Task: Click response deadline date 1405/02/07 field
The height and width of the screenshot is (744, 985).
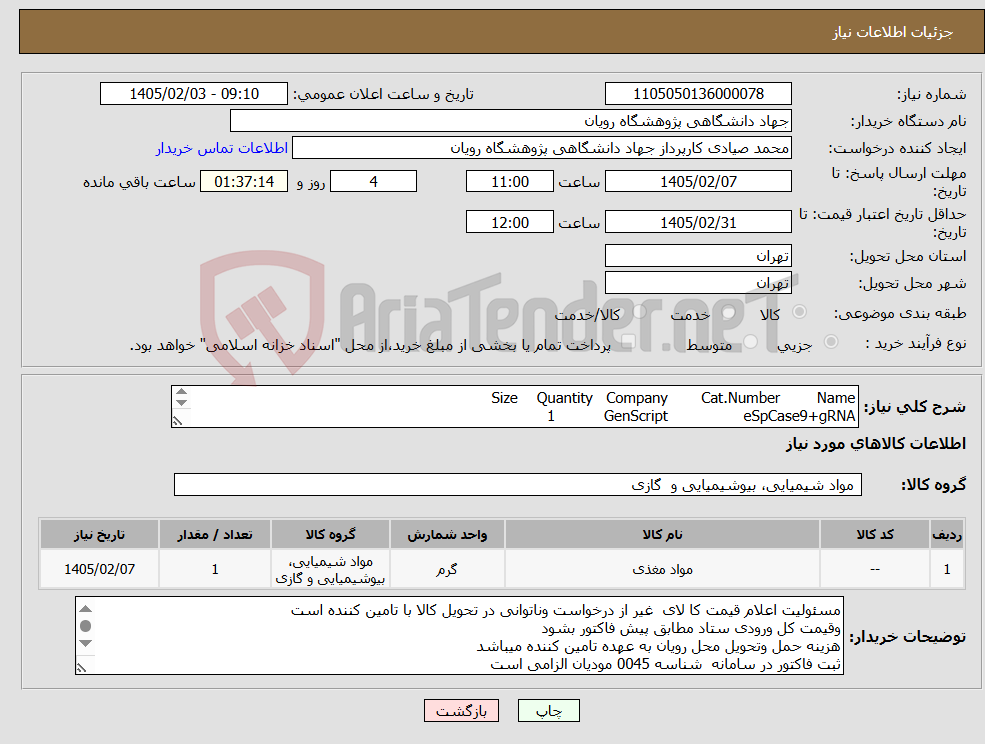Action: click(698, 182)
